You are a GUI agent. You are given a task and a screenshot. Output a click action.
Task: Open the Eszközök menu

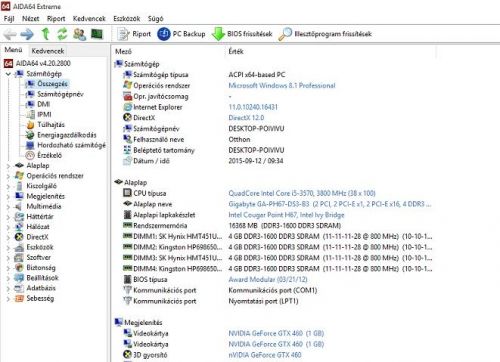tap(127, 19)
